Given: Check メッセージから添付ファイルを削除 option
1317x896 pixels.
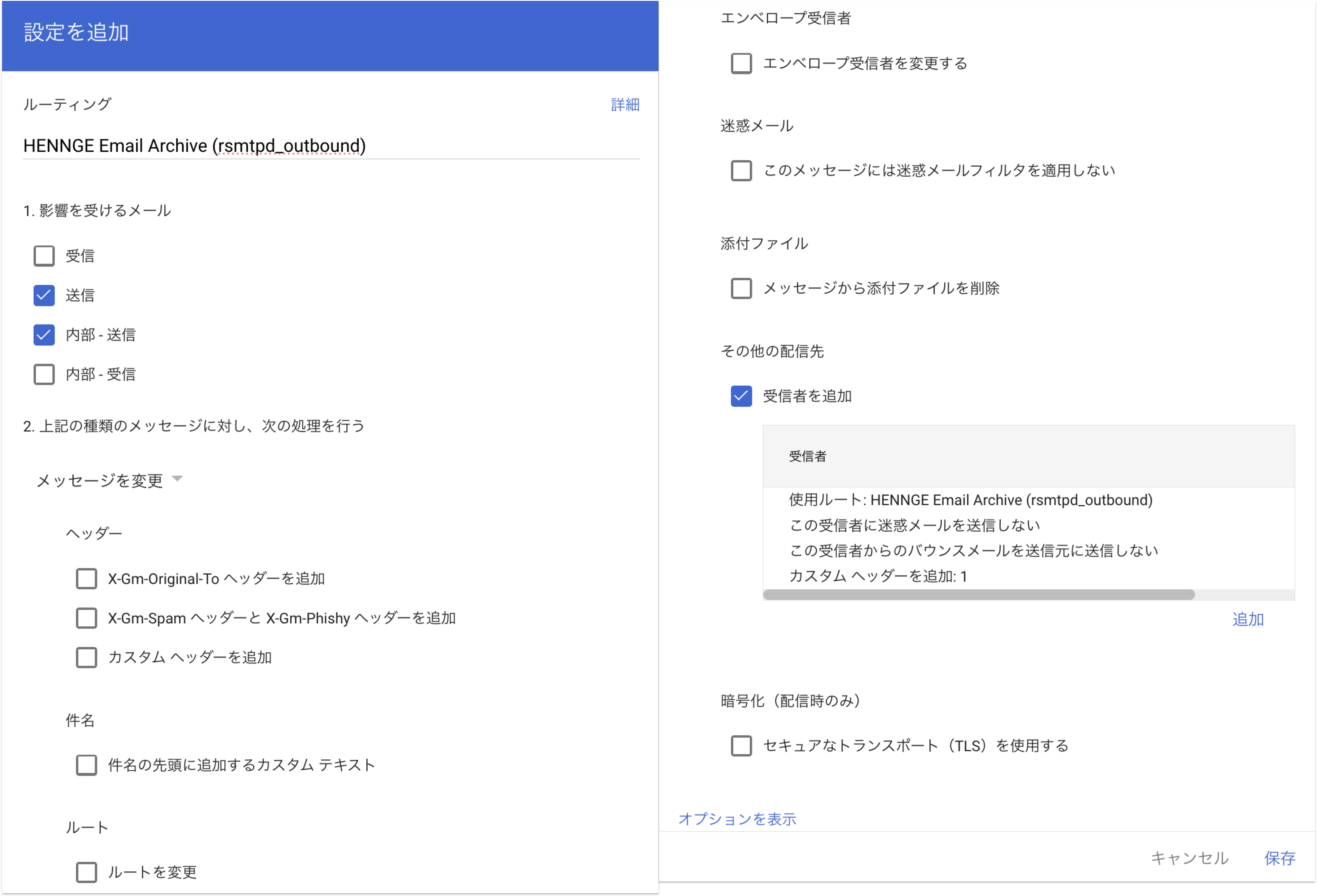Looking at the screenshot, I should coord(741,288).
